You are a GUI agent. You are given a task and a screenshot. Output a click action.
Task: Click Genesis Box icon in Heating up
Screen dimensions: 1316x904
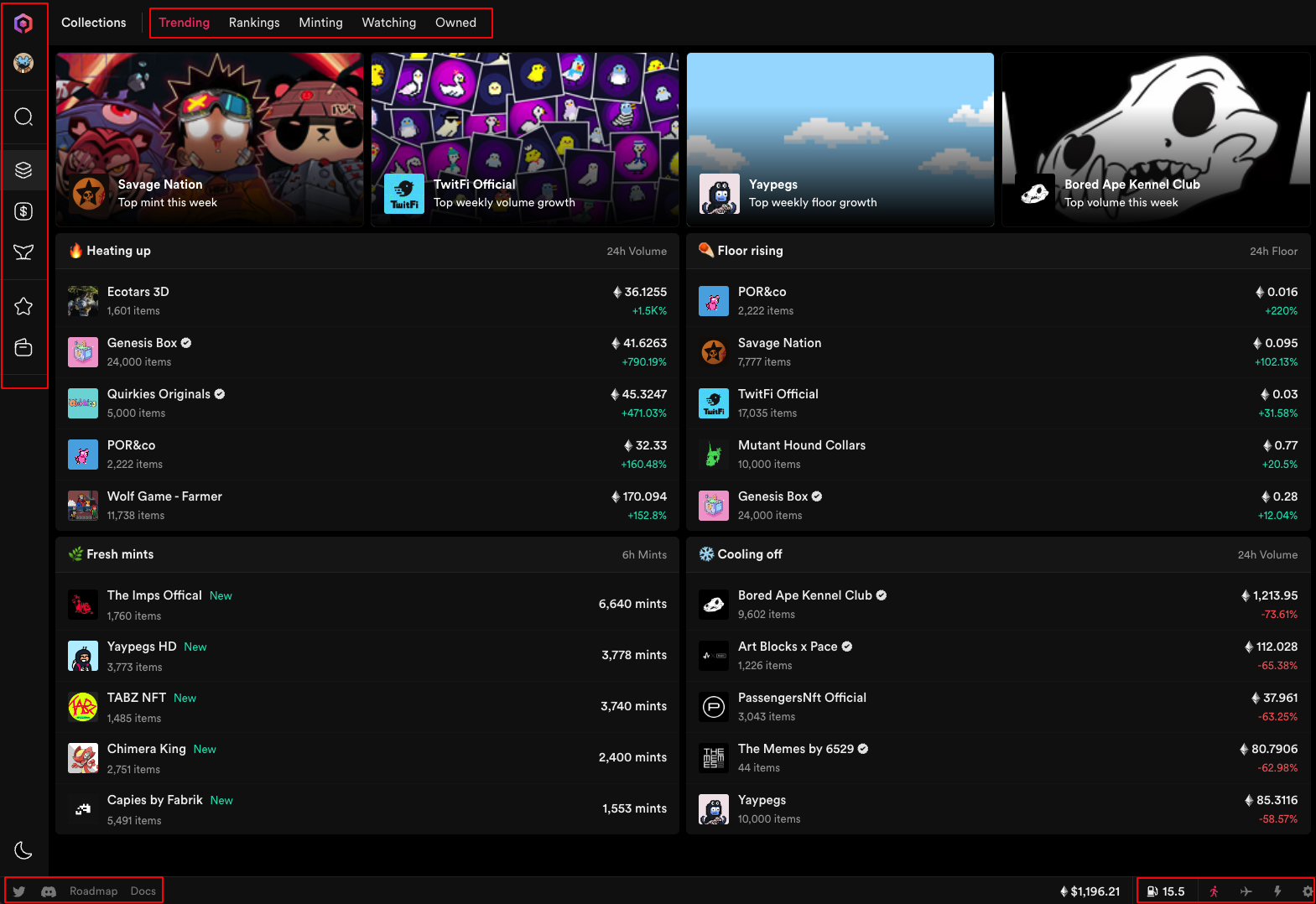83,352
